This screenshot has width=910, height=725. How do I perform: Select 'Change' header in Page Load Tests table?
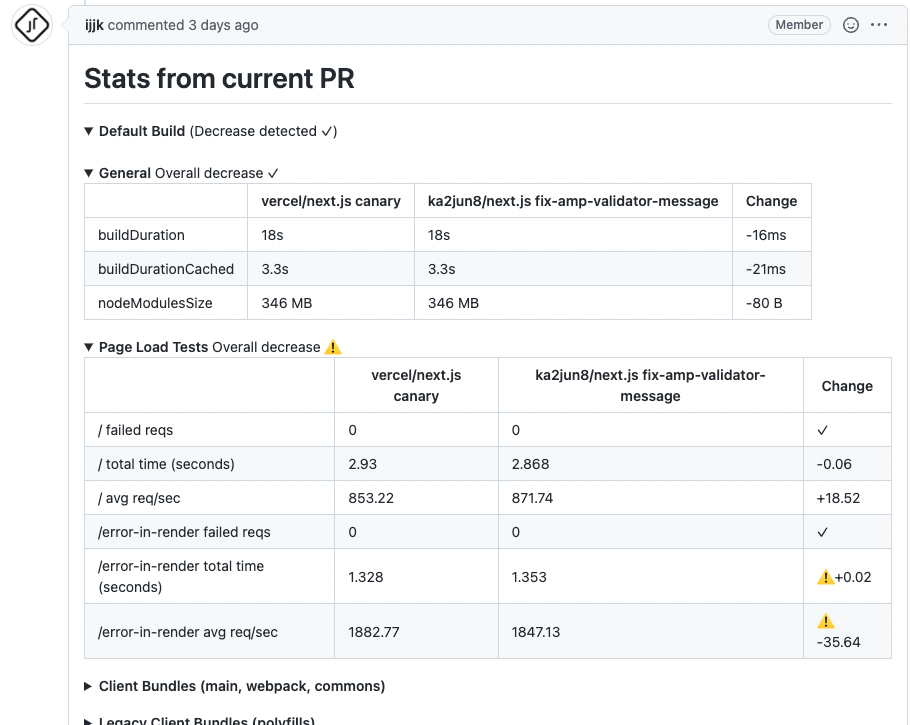(847, 386)
